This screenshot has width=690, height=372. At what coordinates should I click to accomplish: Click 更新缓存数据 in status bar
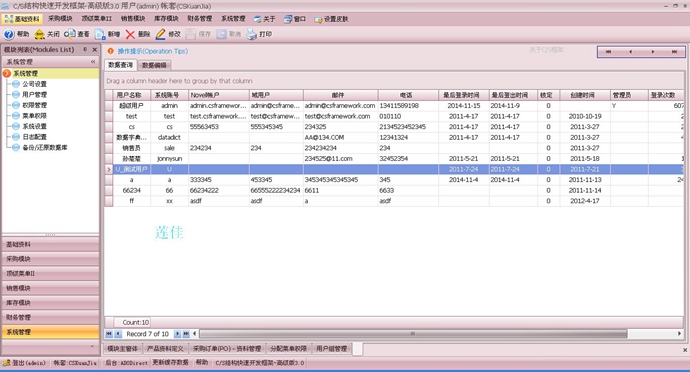pos(170,362)
